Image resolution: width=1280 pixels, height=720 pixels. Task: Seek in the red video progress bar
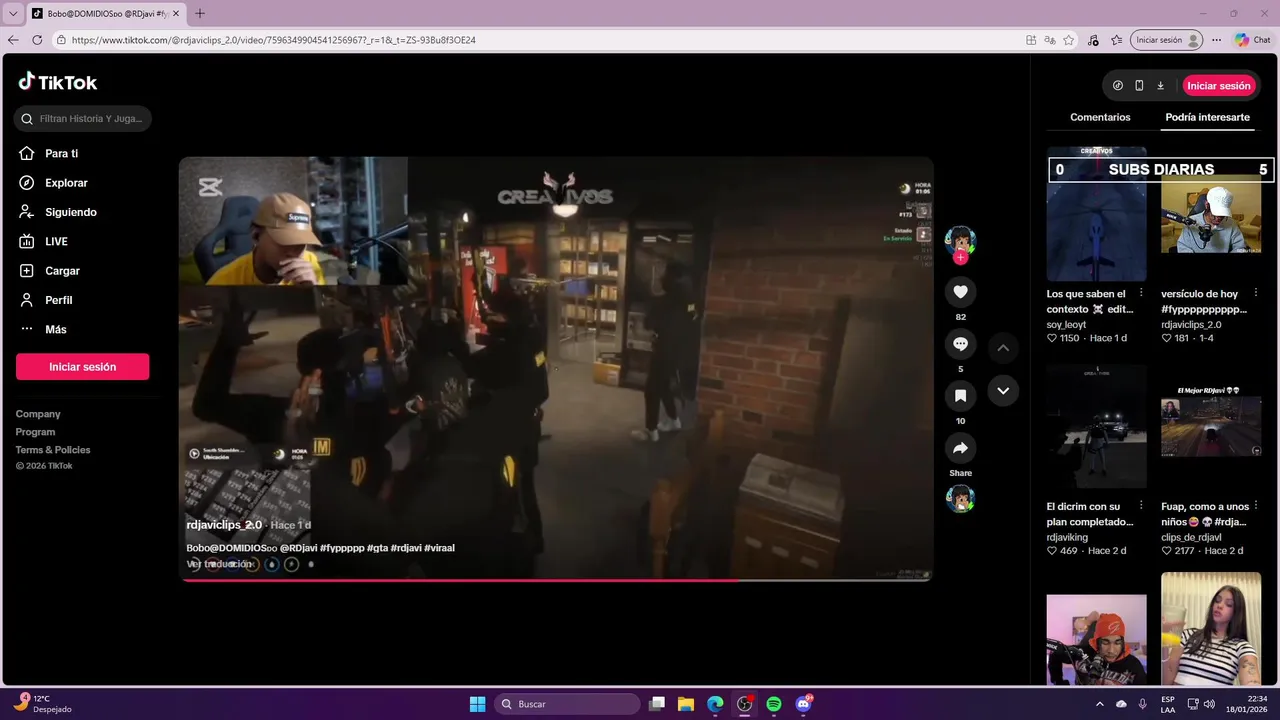(x=556, y=579)
